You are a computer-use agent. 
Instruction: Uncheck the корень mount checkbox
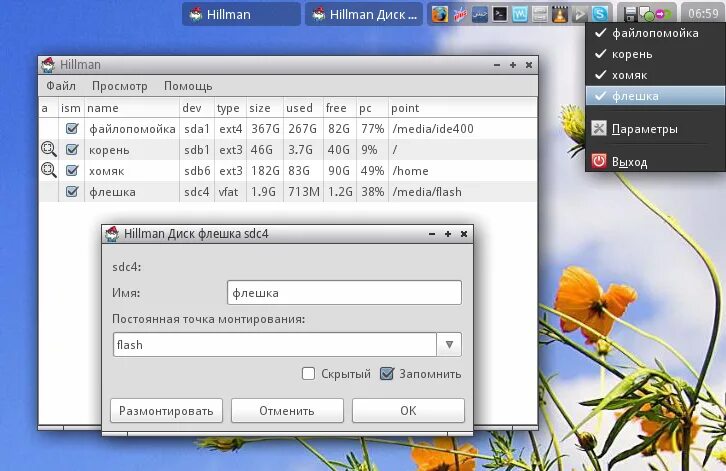[x=72, y=149]
